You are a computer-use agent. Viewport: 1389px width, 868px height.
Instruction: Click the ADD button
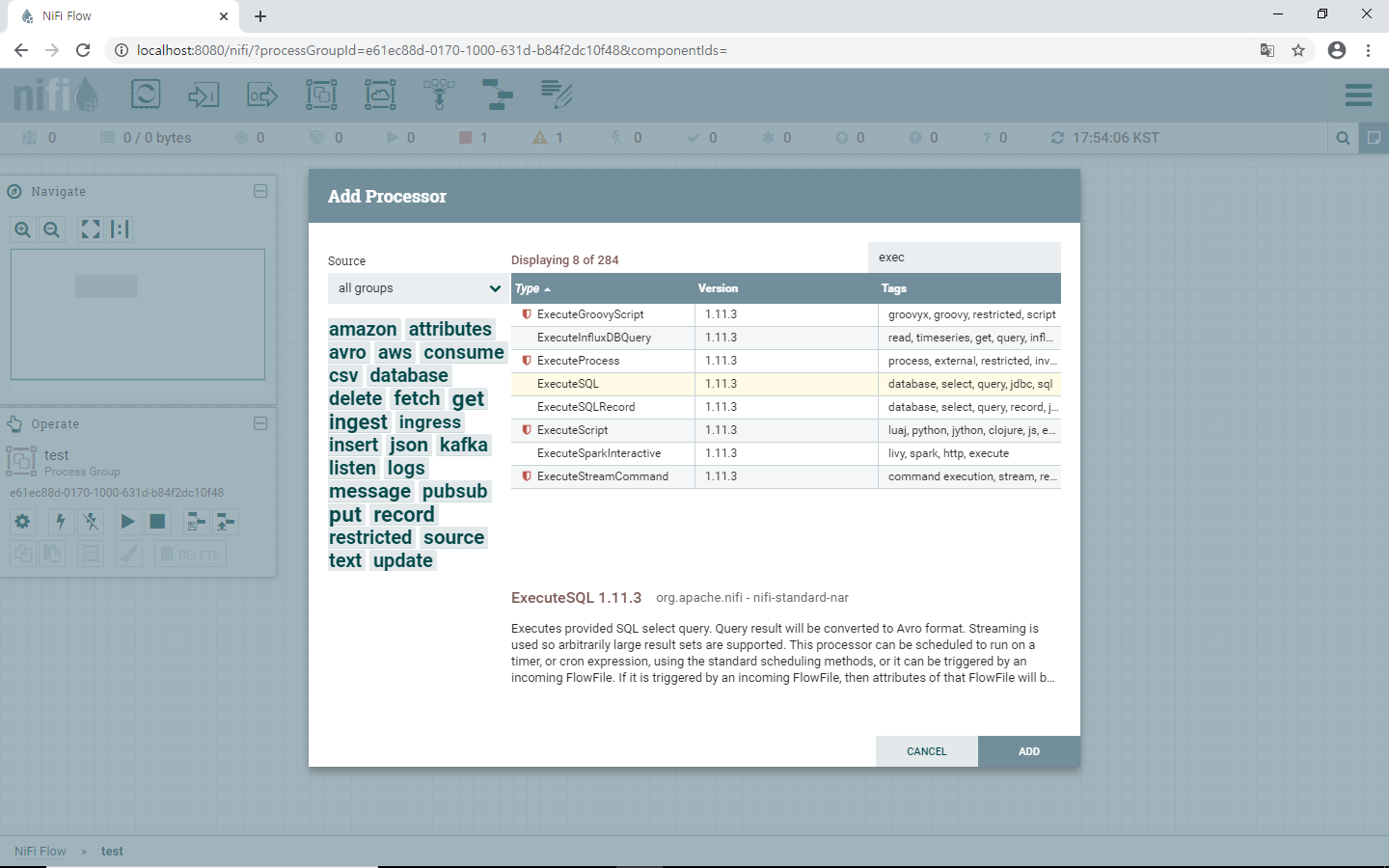click(x=1029, y=751)
